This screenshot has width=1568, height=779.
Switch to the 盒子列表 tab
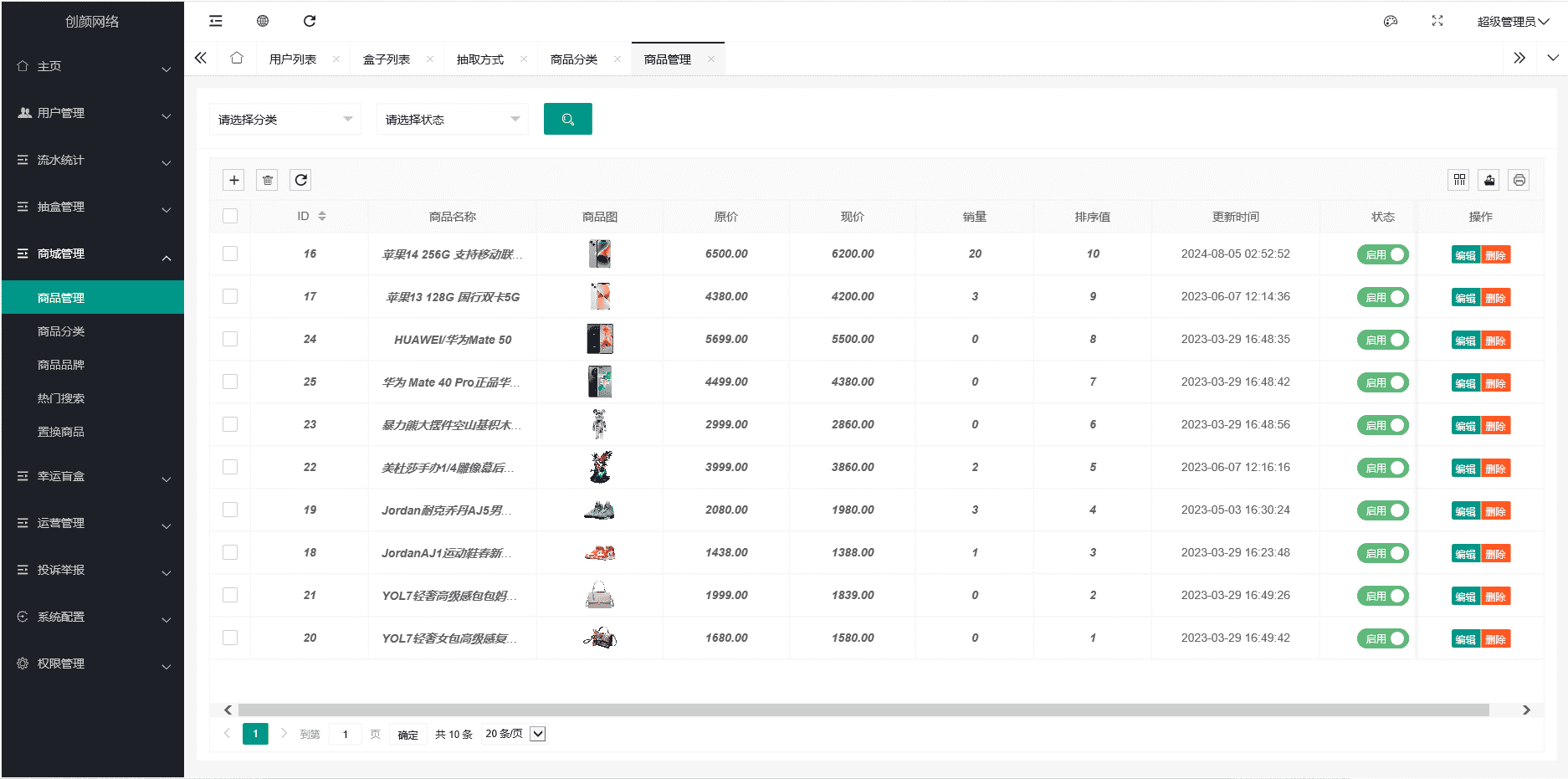[387, 59]
